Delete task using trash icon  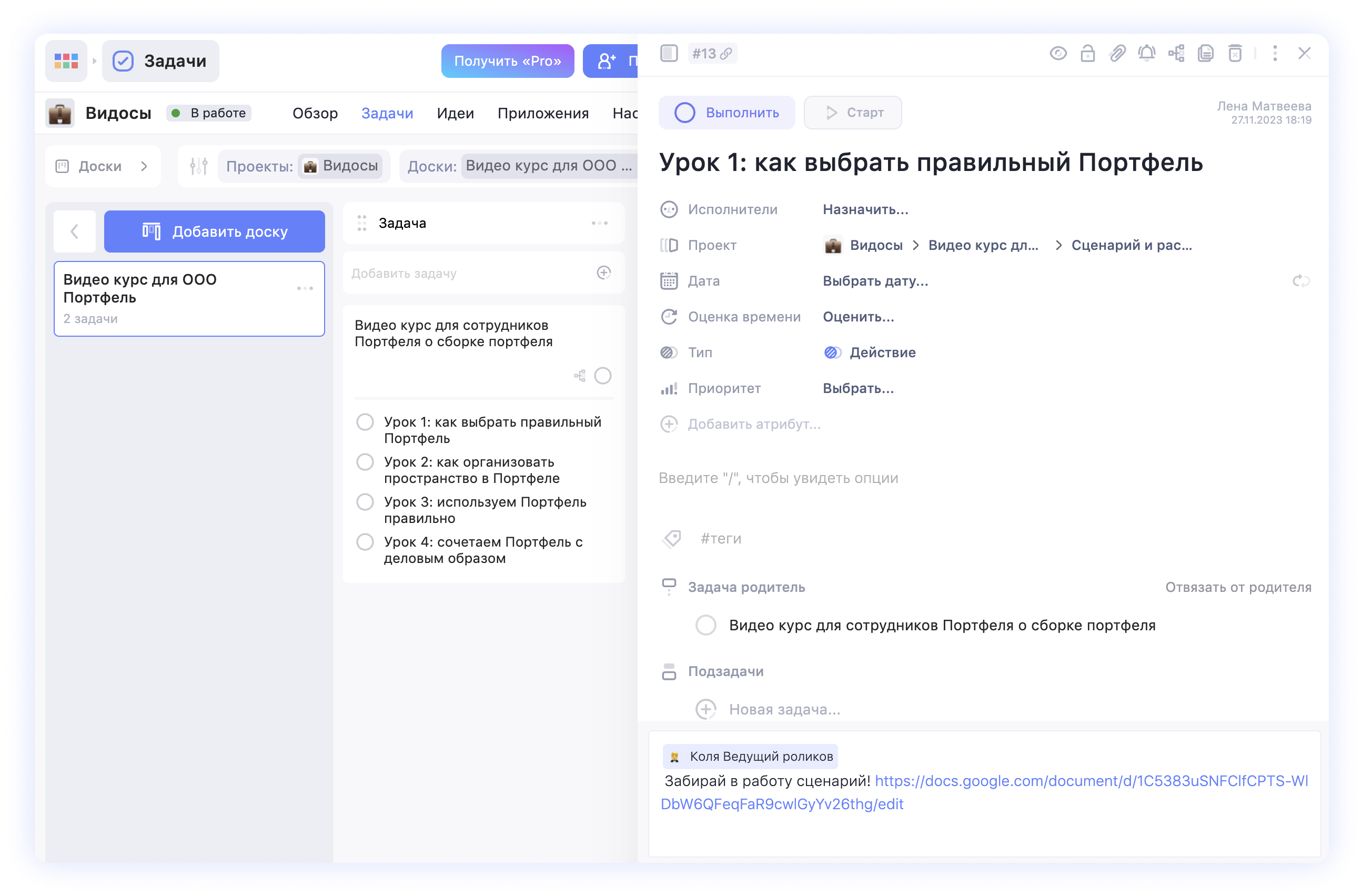(x=1235, y=53)
